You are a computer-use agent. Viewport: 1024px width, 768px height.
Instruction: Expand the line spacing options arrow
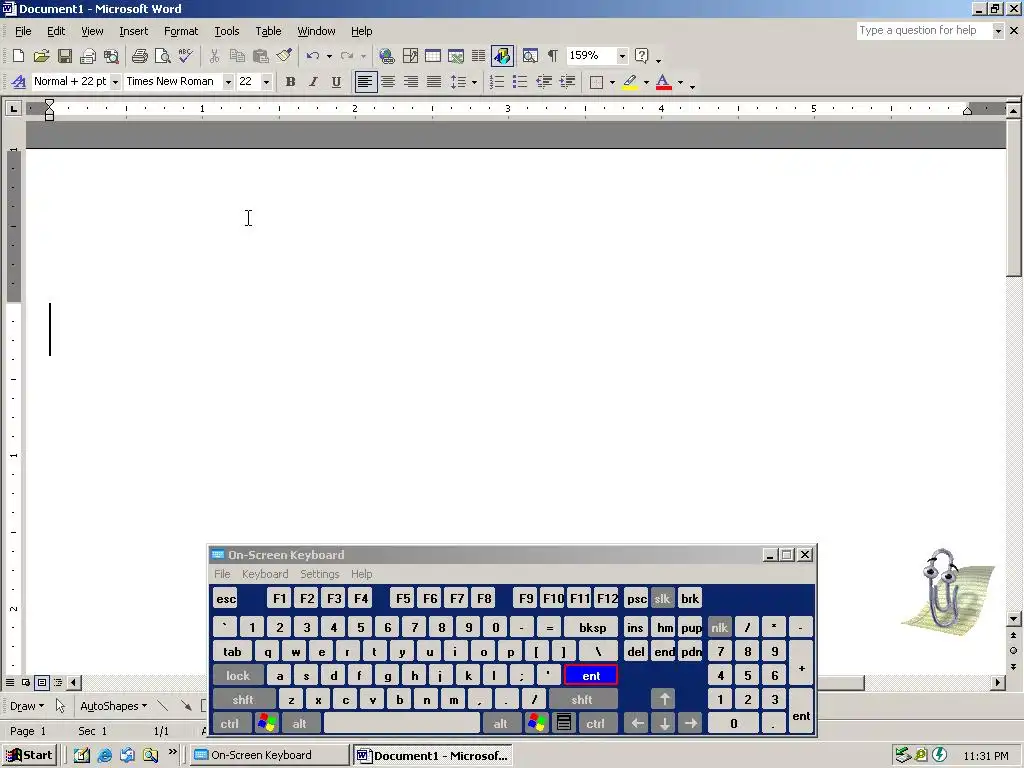click(x=474, y=82)
